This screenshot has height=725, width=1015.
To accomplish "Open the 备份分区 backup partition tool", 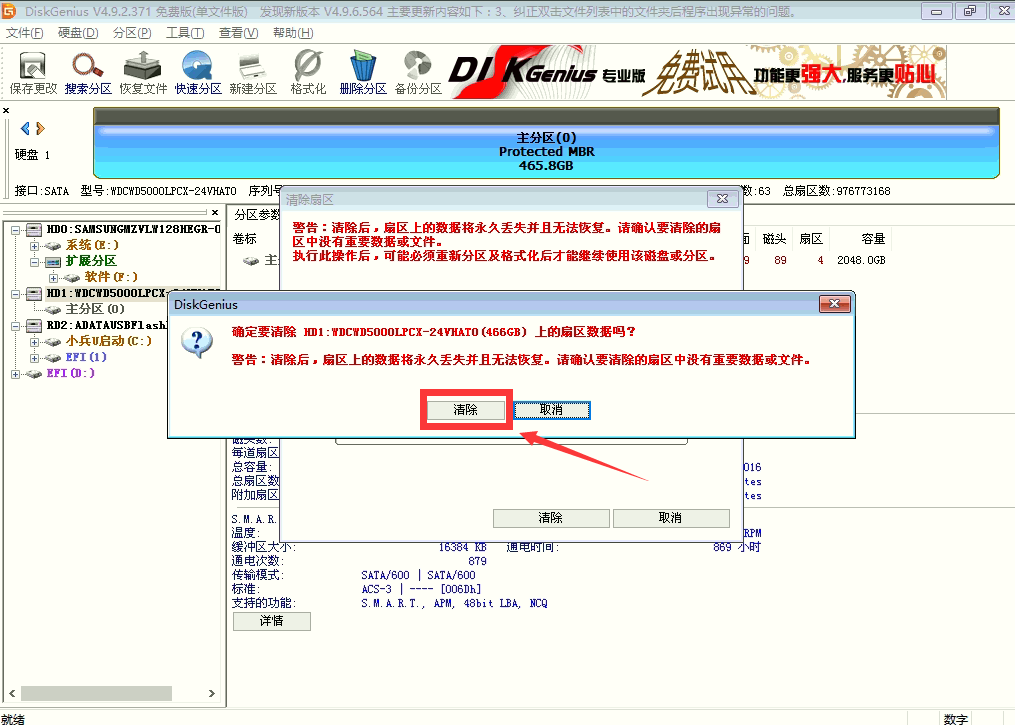I will (x=416, y=70).
